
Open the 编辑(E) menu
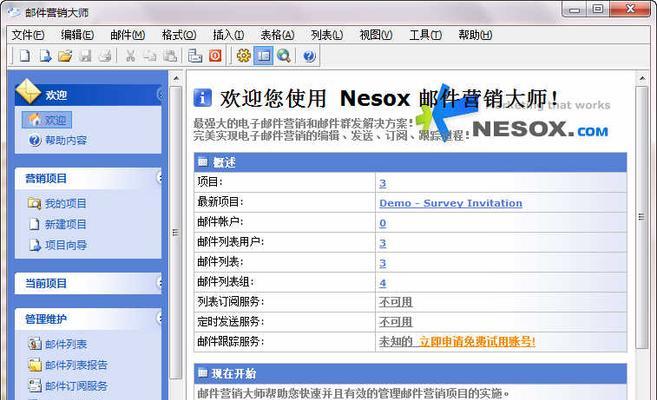click(78, 35)
